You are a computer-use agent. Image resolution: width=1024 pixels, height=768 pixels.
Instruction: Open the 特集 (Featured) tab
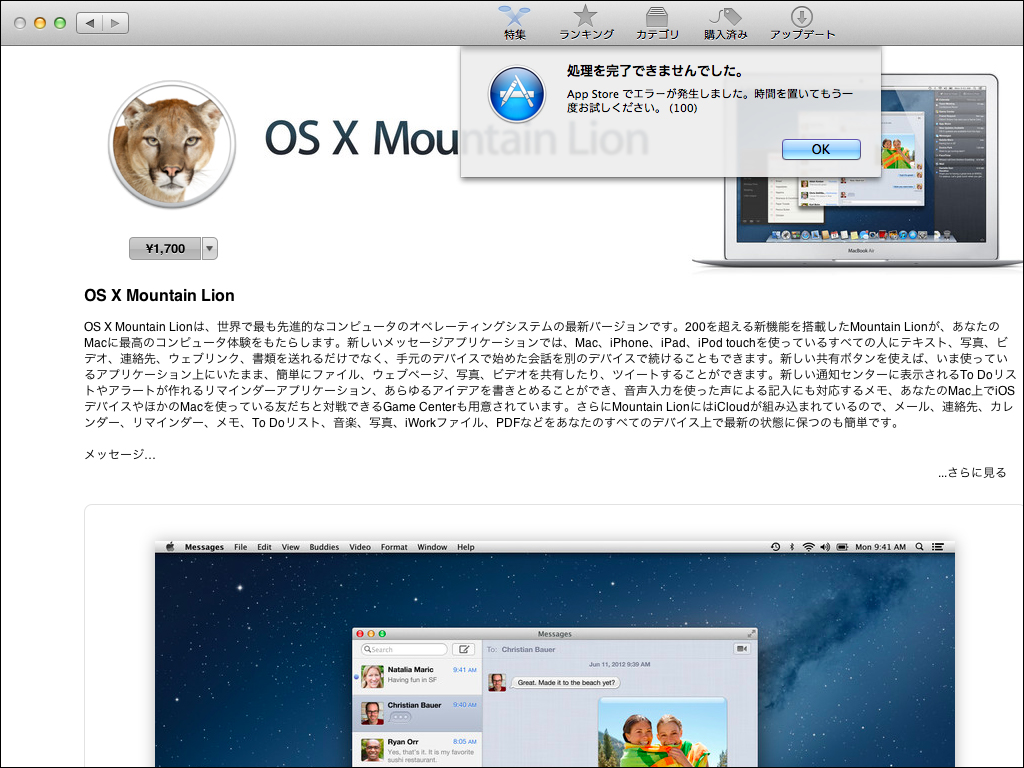click(515, 23)
